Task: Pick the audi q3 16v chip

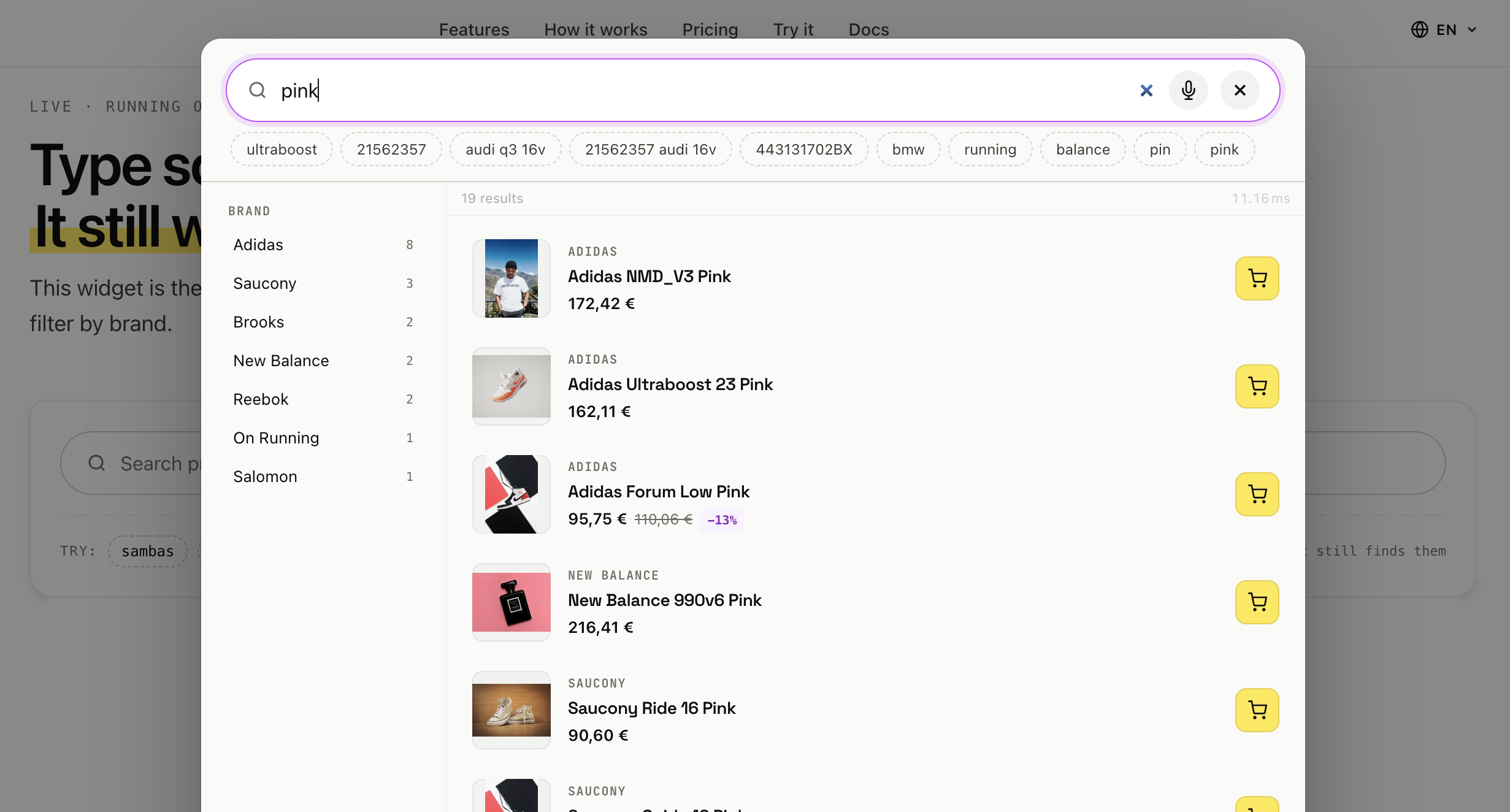Action: [x=505, y=149]
